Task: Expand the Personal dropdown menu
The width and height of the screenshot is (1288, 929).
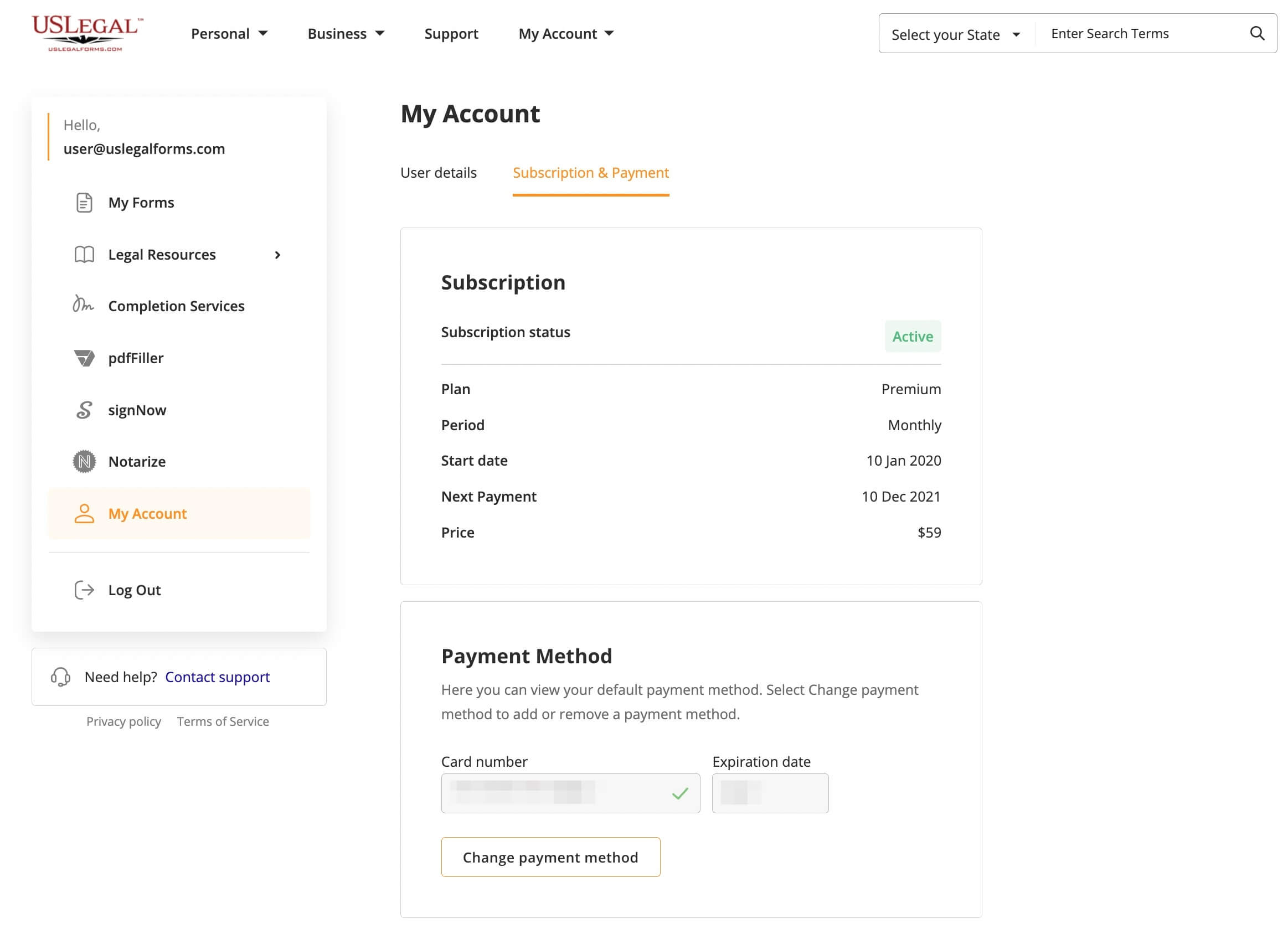Action: (229, 34)
